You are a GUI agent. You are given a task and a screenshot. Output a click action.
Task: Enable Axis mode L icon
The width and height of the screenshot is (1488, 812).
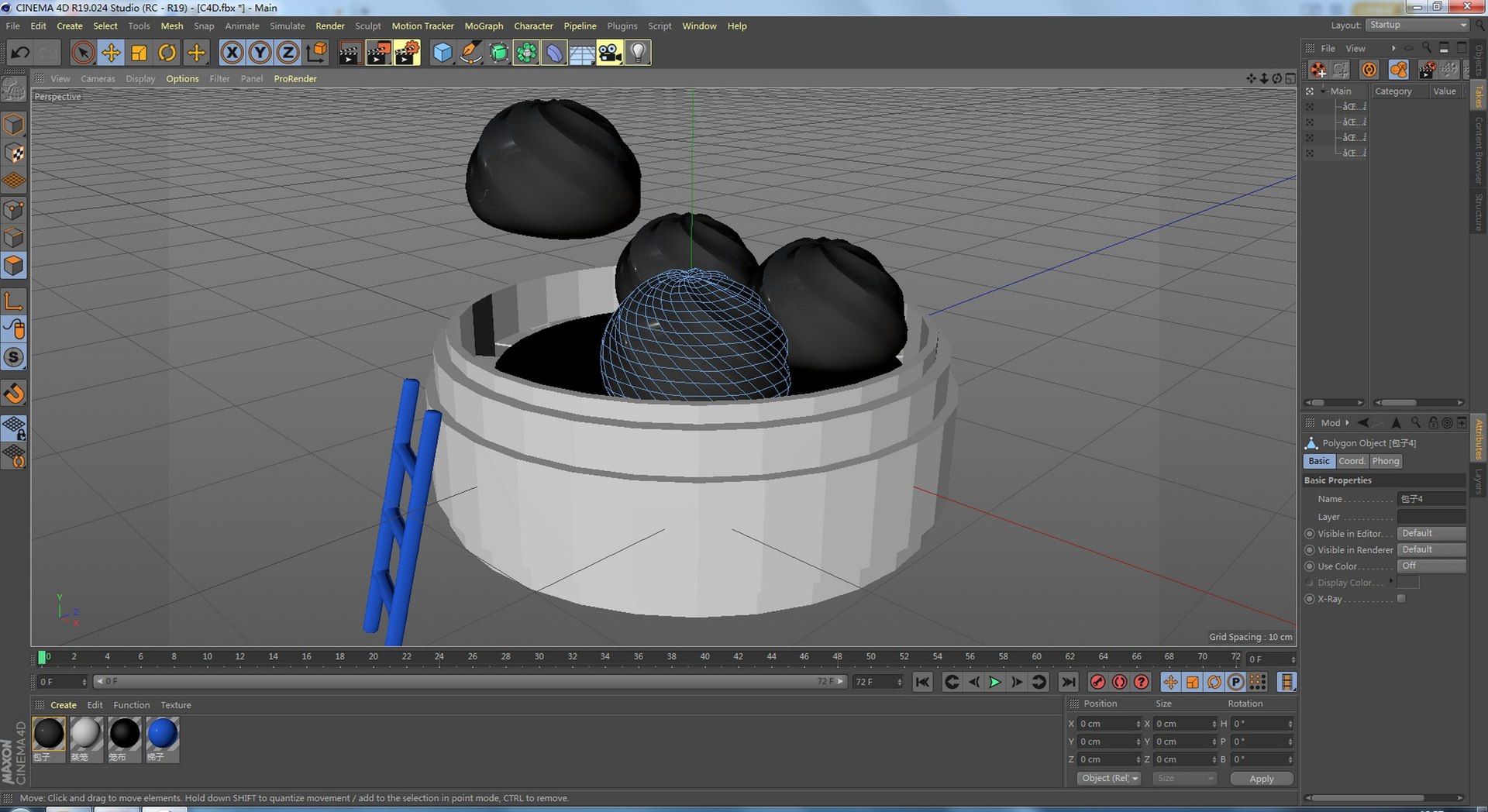coord(14,301)
